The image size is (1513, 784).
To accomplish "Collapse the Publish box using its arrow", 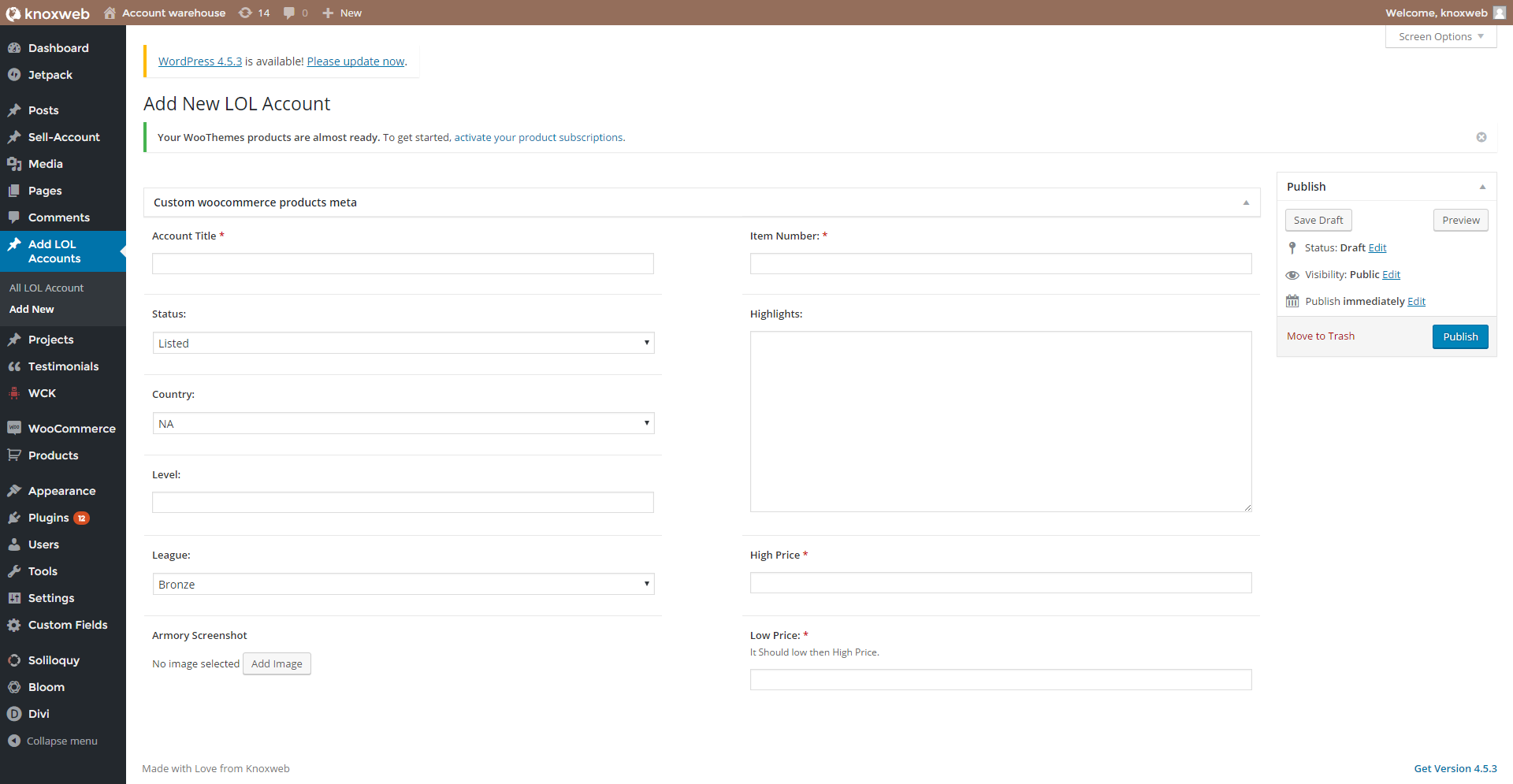I will coord(1482,187).
